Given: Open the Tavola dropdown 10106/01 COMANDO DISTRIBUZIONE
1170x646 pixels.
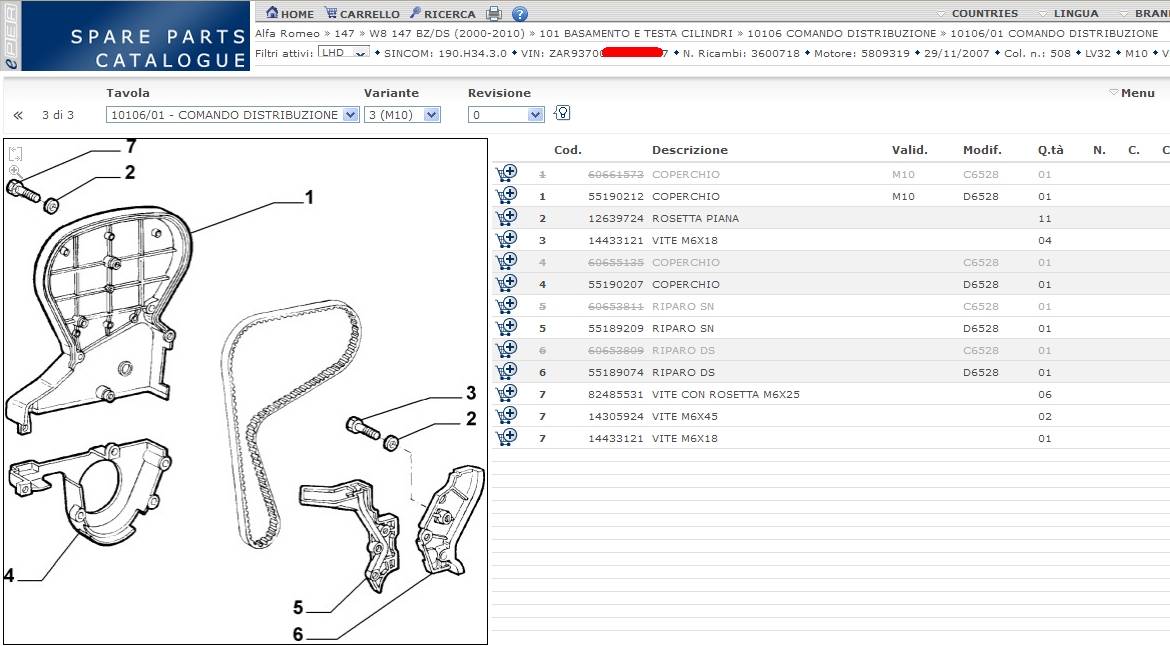Looking at the screenshot, I should pos(232,115).
